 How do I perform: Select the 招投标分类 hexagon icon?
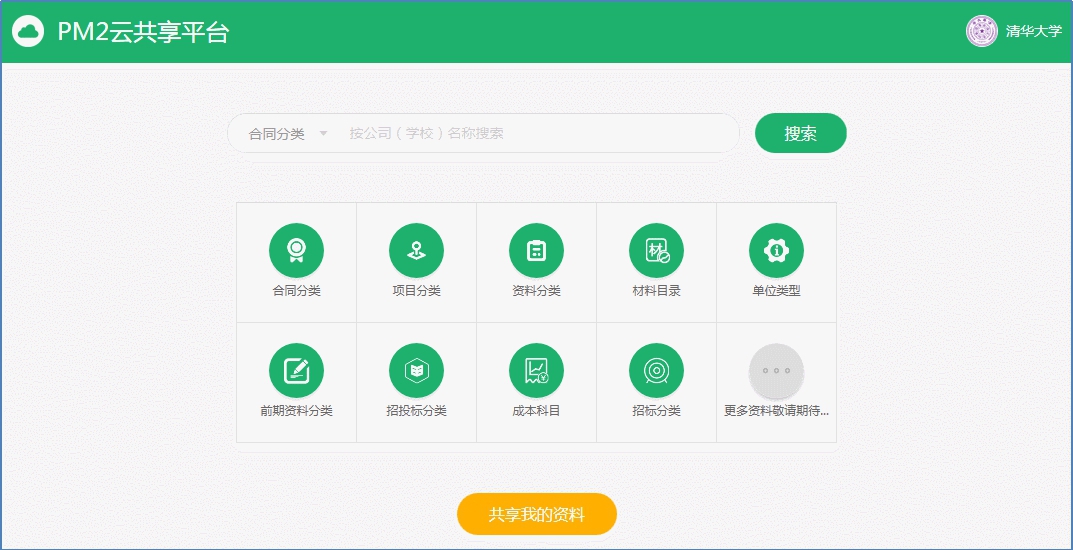pyautogui.click(x=416, y=370)
